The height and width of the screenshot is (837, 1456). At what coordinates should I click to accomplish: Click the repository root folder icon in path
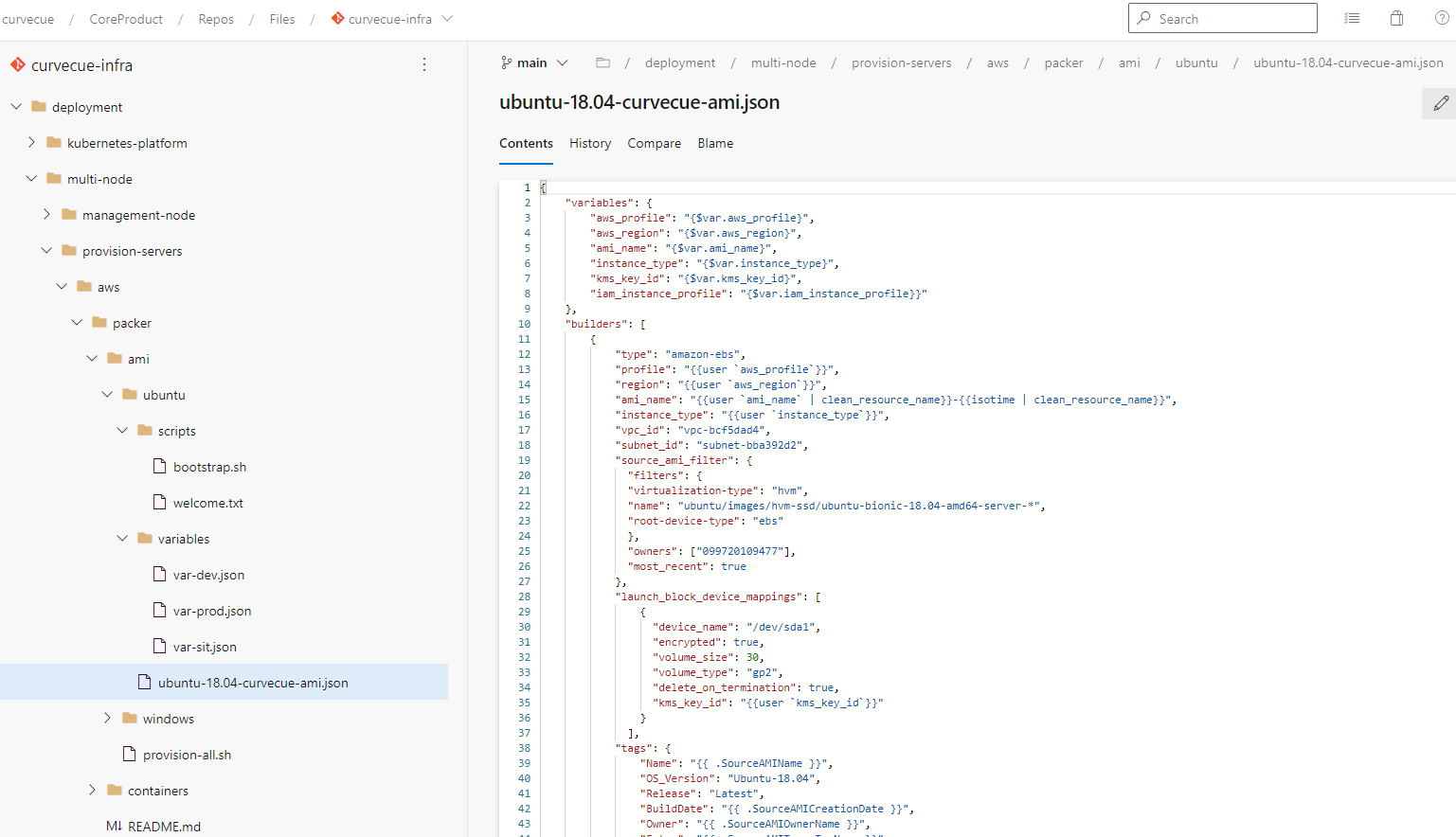[602, 62]
